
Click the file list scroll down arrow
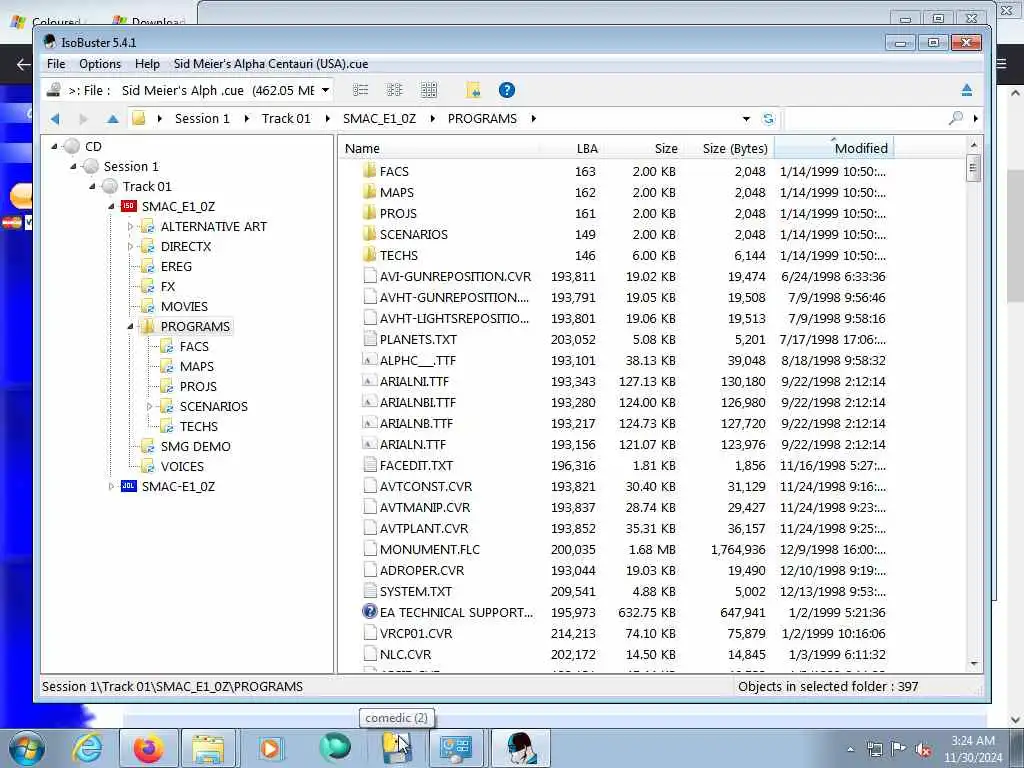pos(974,664)
